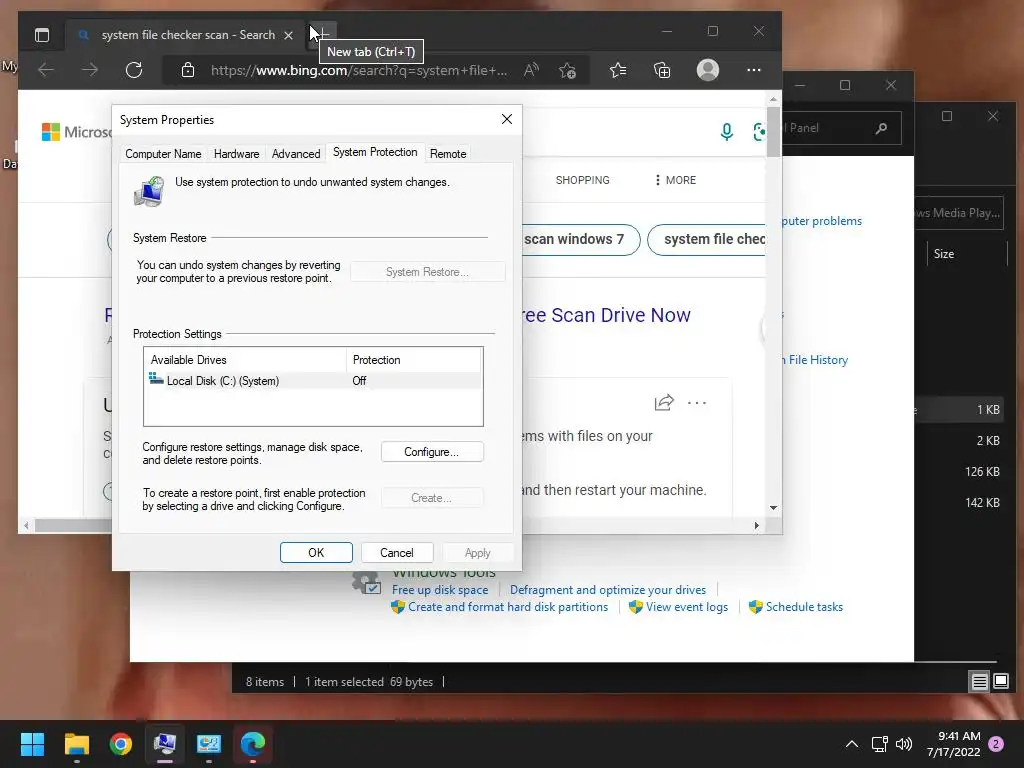
Task: Open Collections in Edge toolbar
Action: pos(662,70)
